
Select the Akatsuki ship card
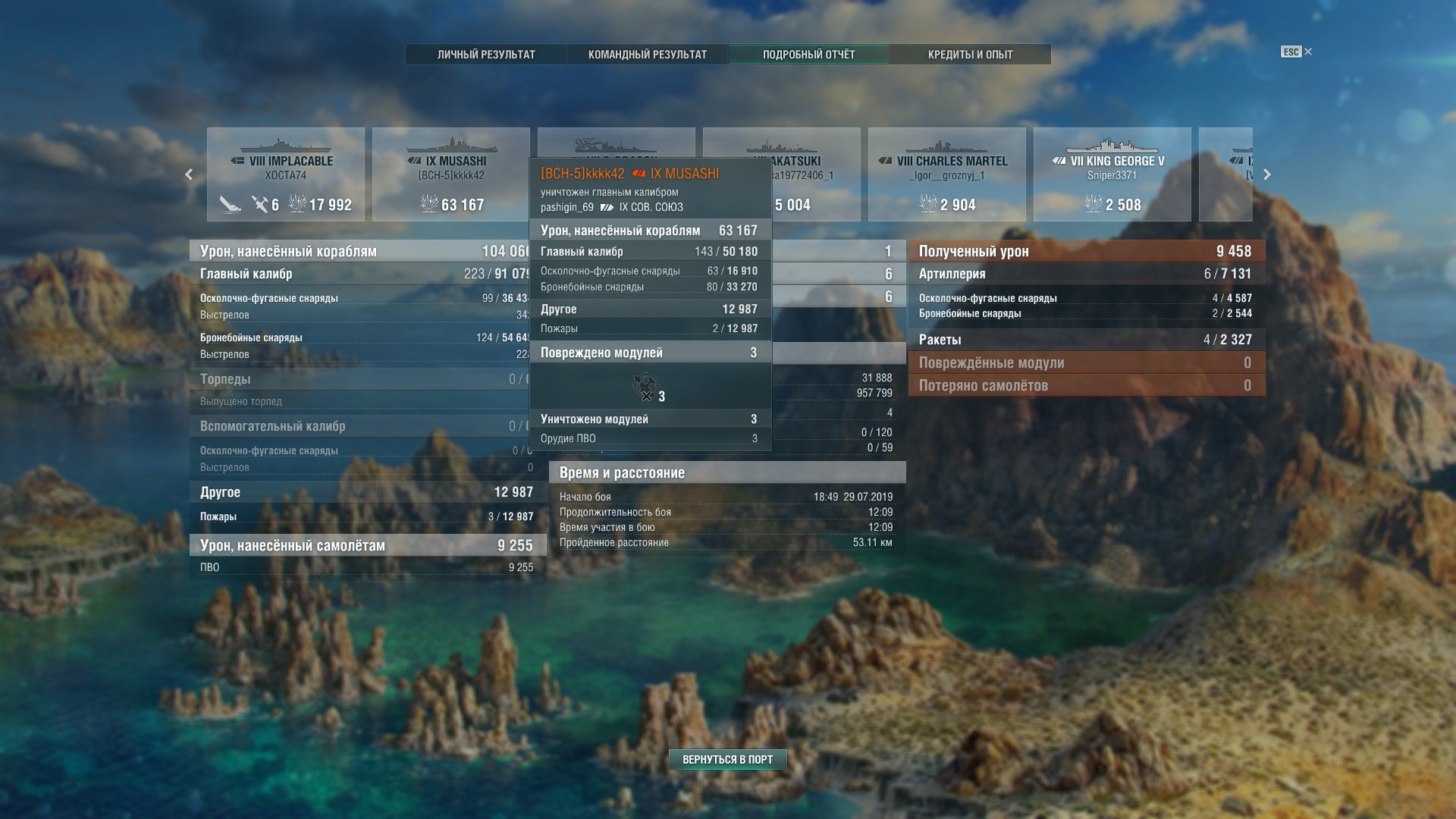pyautogui.click(x=816, y=174)
